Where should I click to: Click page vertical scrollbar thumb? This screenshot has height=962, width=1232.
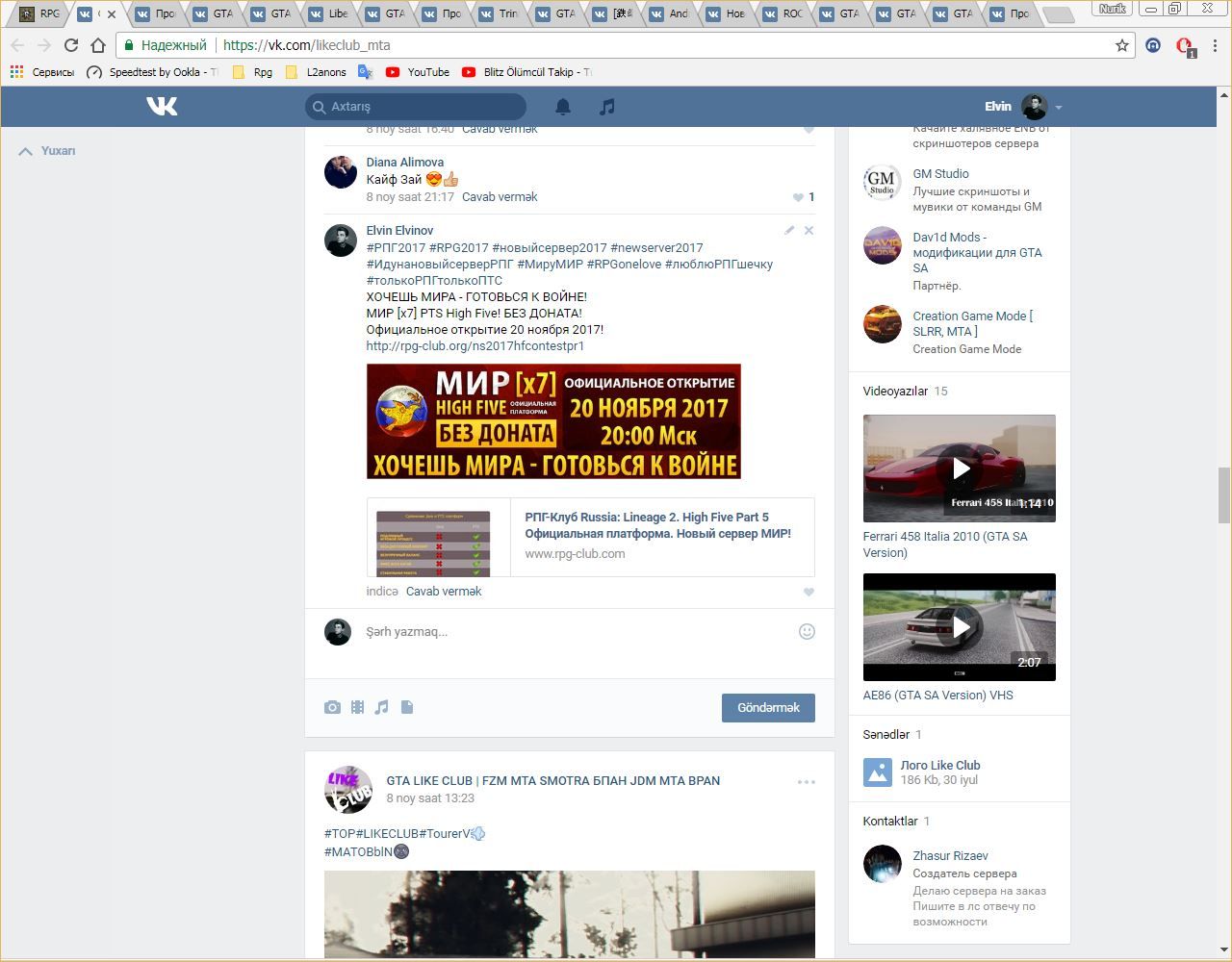(x=1224, y=494)
